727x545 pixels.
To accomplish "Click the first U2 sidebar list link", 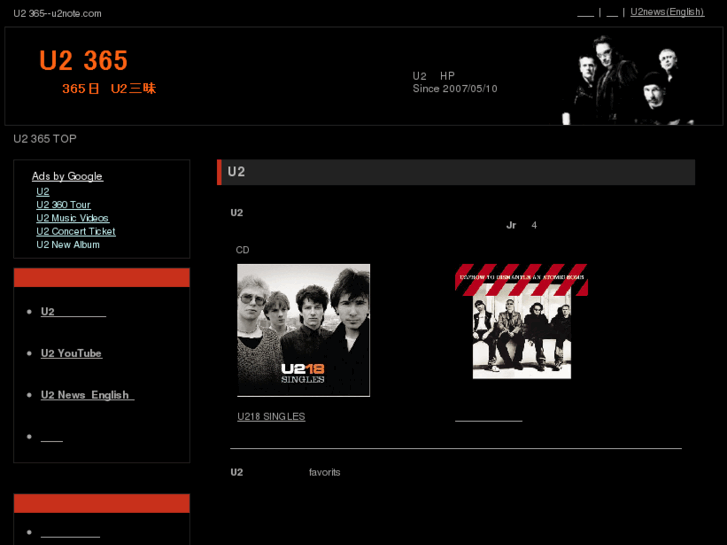I will 73,311.
